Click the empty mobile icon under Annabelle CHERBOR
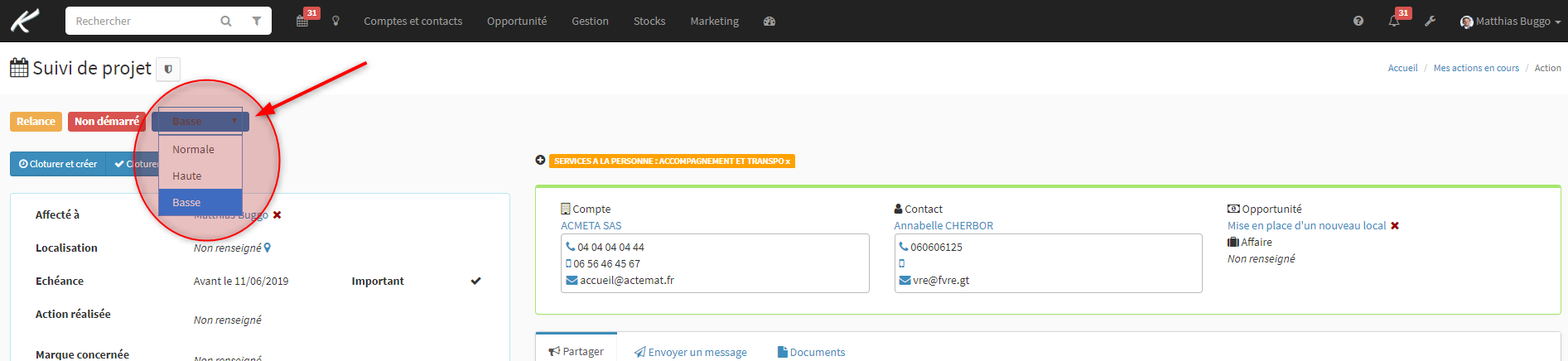This screenshot has width=1568, height=361. click(902, 263)
